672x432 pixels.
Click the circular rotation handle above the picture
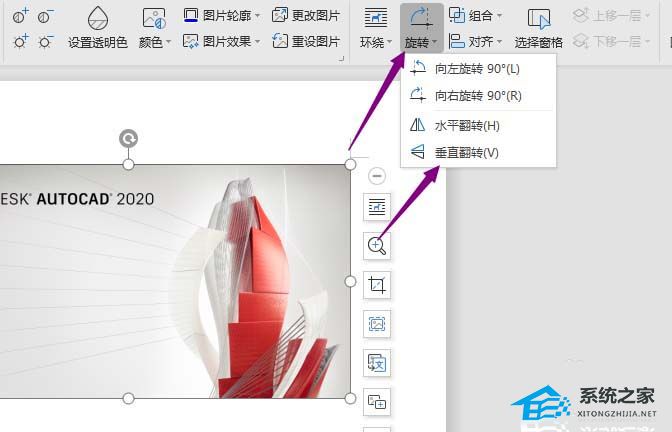[128, 138]
